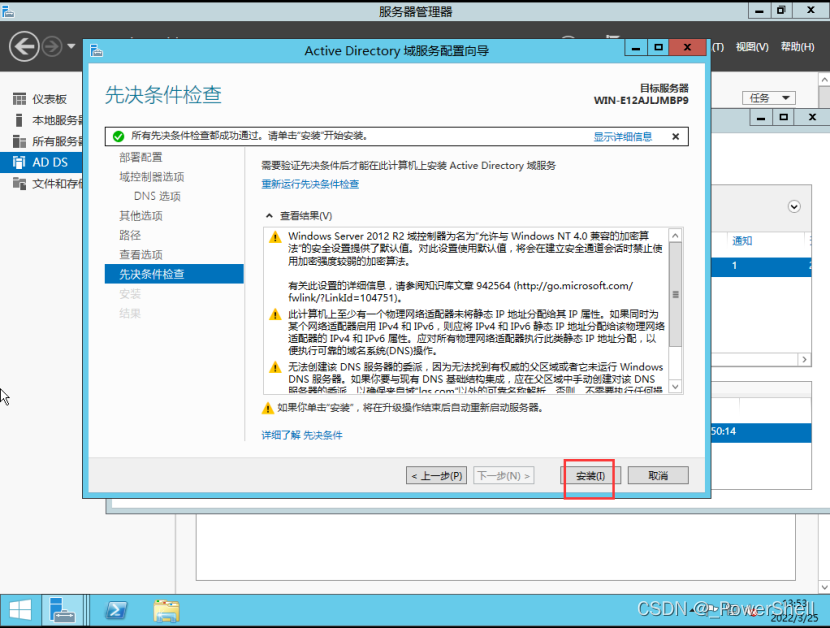Click right arrow of background horizontal scrollbar
This screenshot has width=830, height=628.
pos(804,360)
